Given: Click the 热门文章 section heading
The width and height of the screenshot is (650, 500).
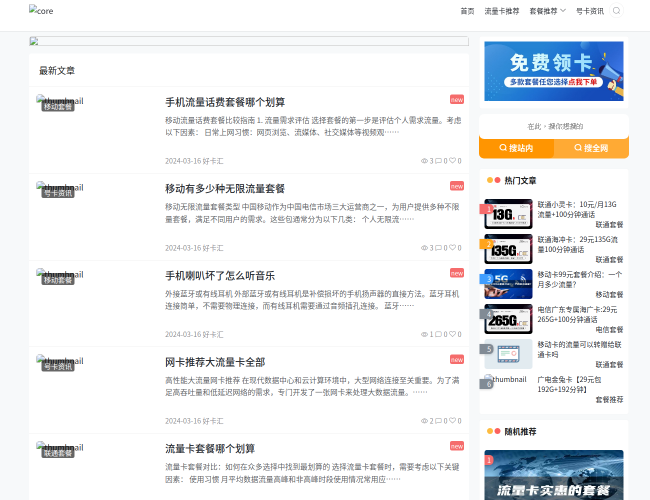Looking at the screenshot, I should [520, 180].
